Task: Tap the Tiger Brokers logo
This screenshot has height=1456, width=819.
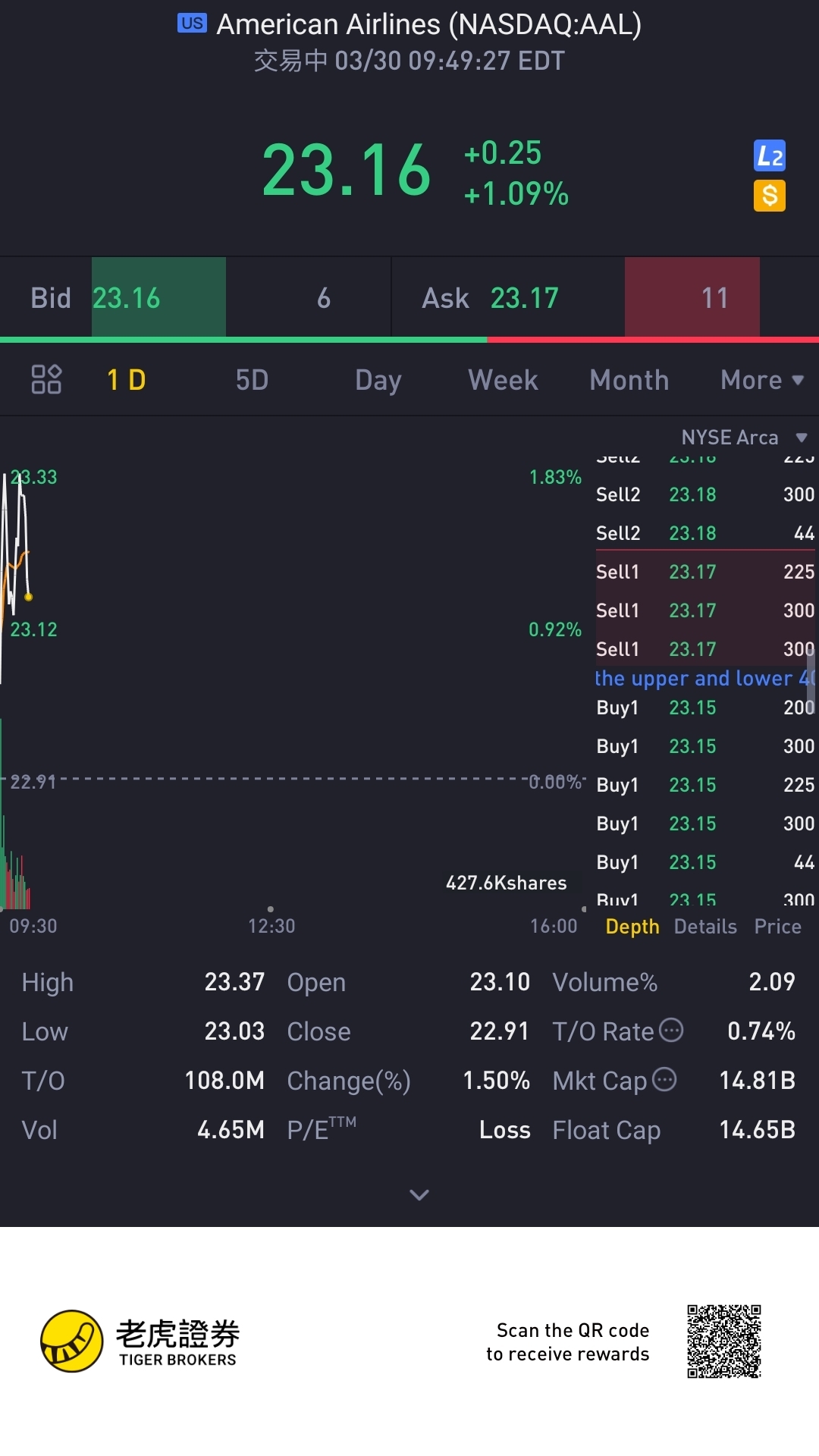Action: tap(140, 1341)
